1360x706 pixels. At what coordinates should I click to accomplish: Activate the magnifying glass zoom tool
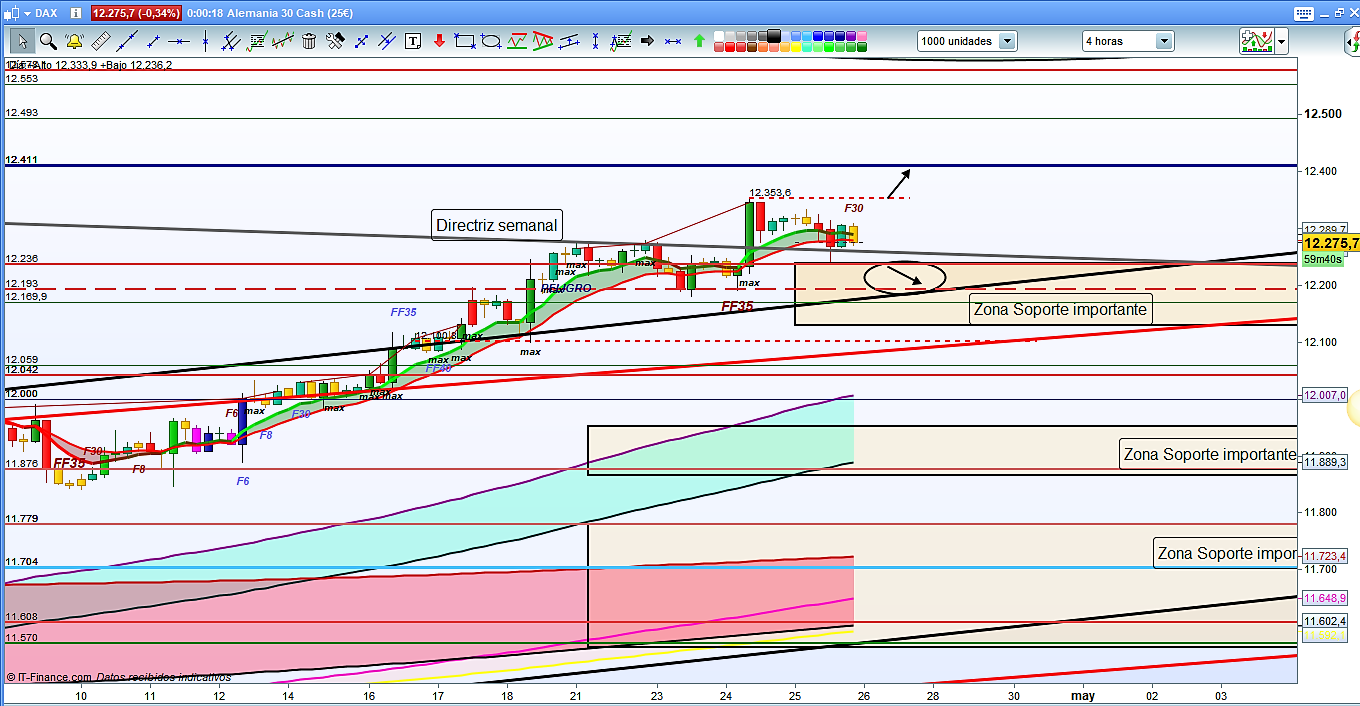(47, 41)
